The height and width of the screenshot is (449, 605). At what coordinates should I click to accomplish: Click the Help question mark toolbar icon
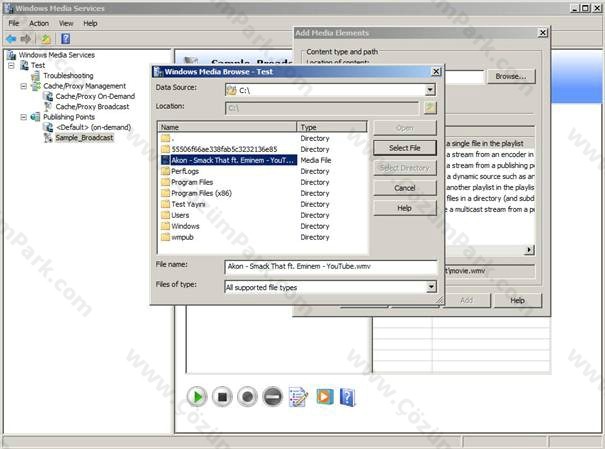coord(66,39)
